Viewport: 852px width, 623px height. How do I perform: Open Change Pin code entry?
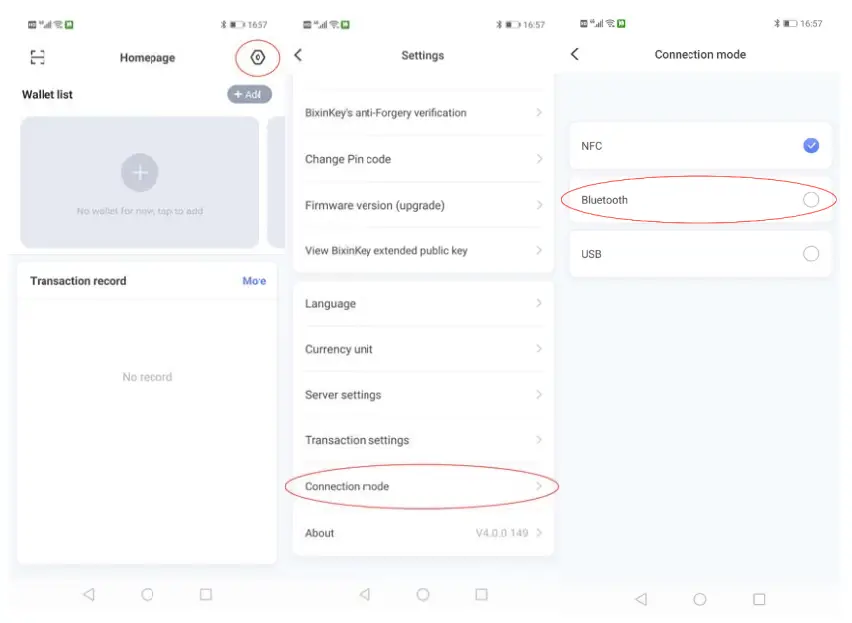(x=422, y=159)
